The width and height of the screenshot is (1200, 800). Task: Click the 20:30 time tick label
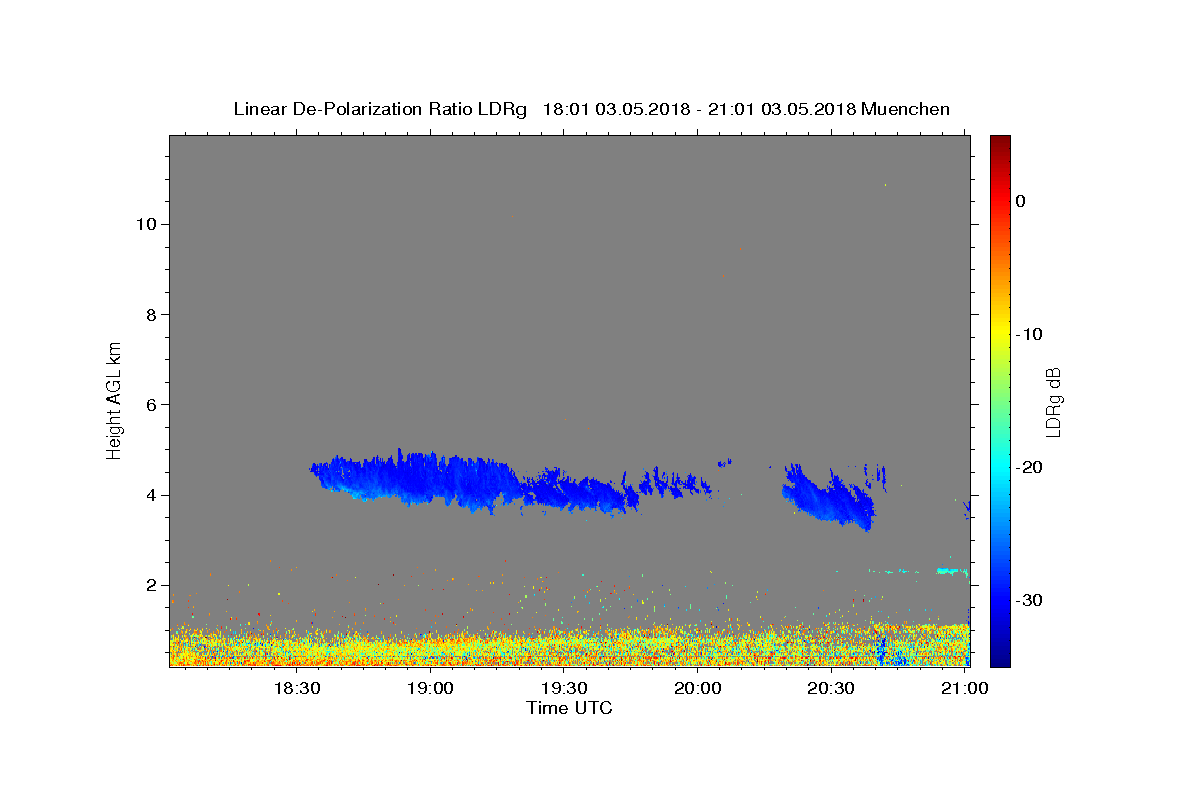coord(831,688)
